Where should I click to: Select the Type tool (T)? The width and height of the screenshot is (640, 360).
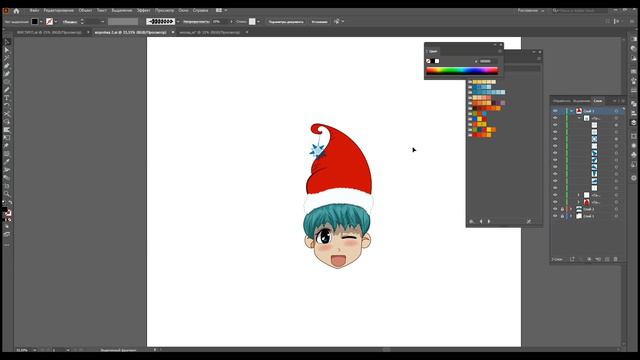[x=7, y=98]
